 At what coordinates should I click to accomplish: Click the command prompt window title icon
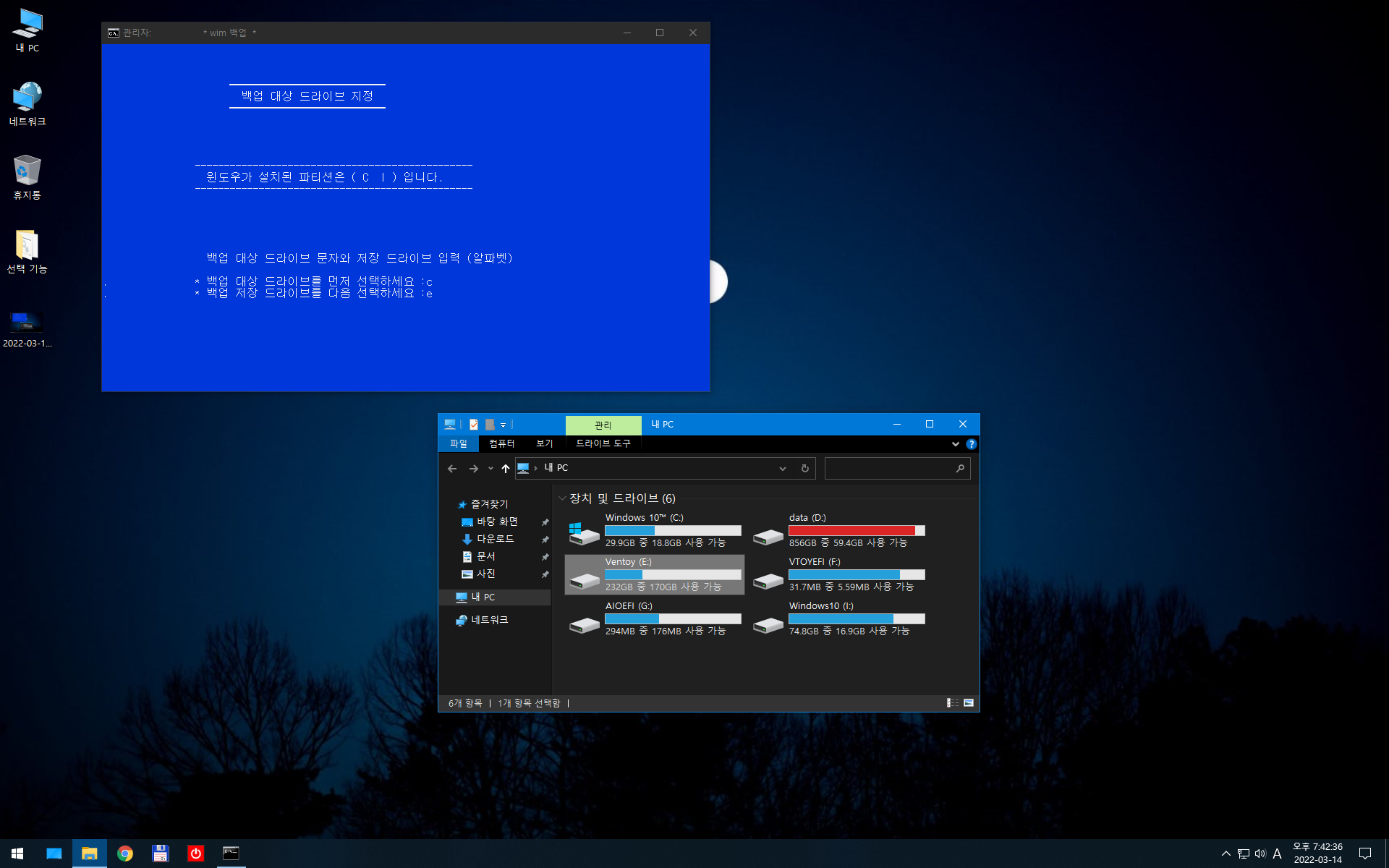113,33
